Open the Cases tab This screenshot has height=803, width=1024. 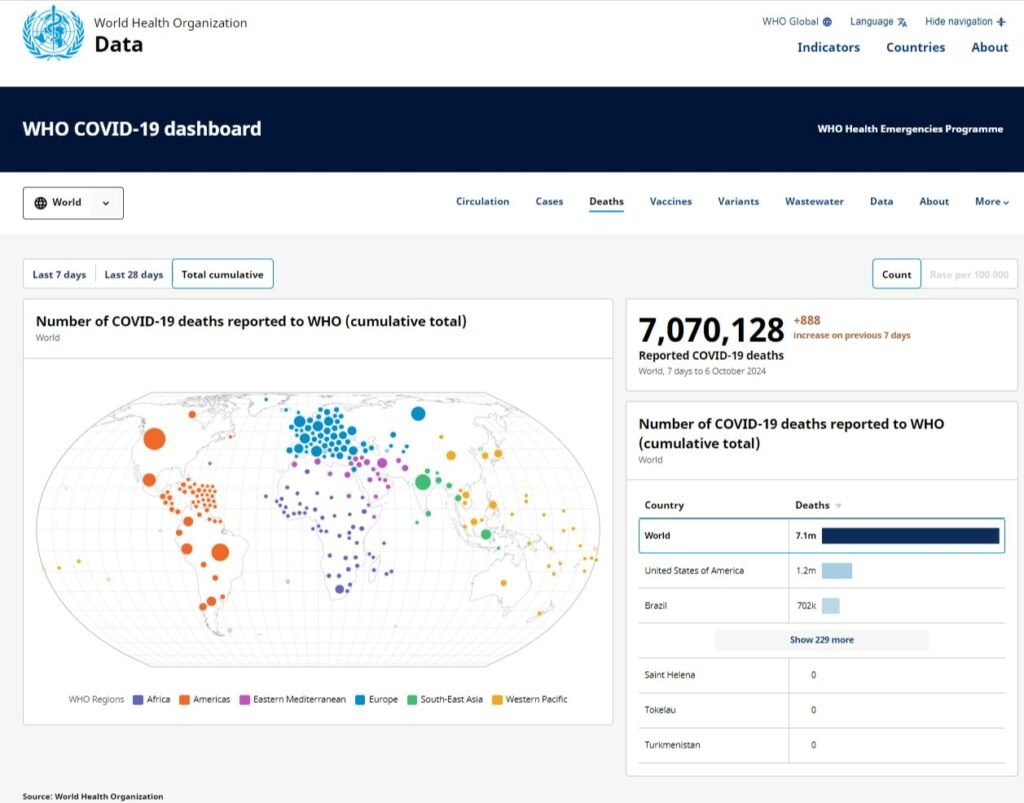tap(549, 202)
